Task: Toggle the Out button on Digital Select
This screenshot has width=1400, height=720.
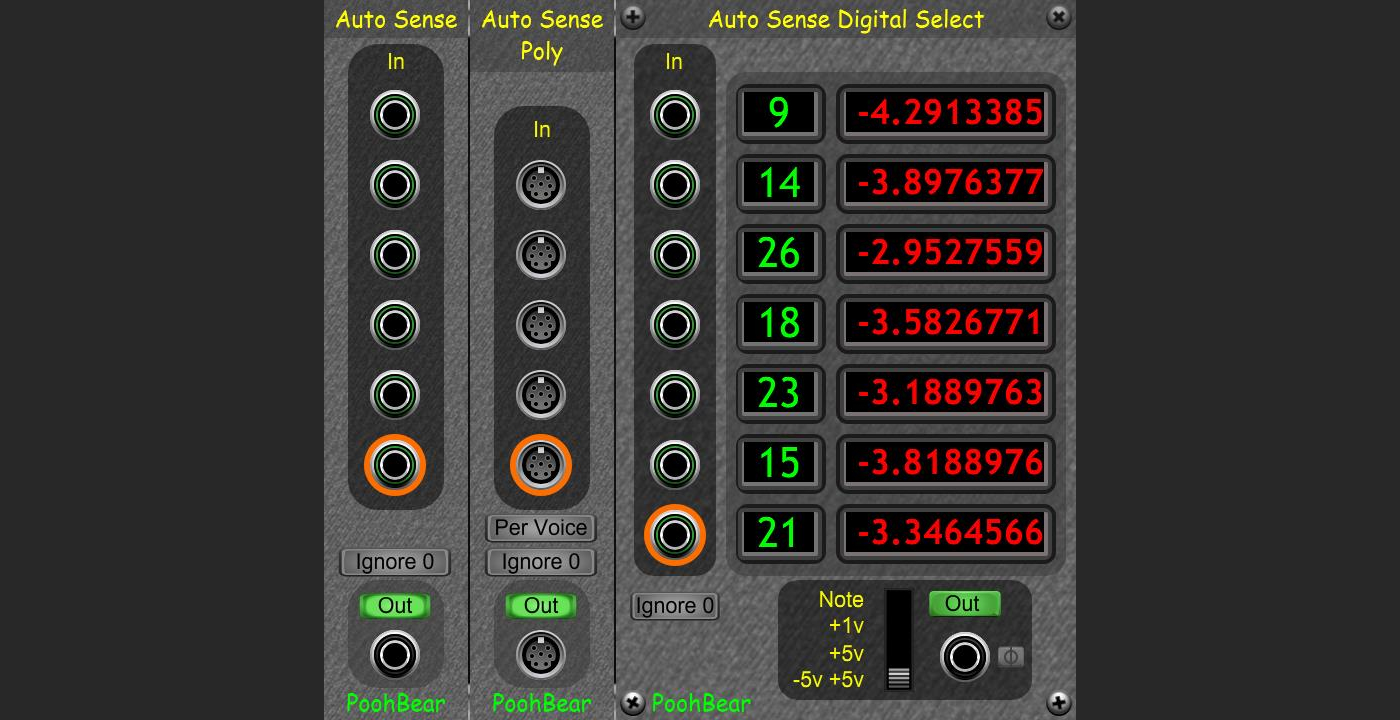Action: click(964, 603)
